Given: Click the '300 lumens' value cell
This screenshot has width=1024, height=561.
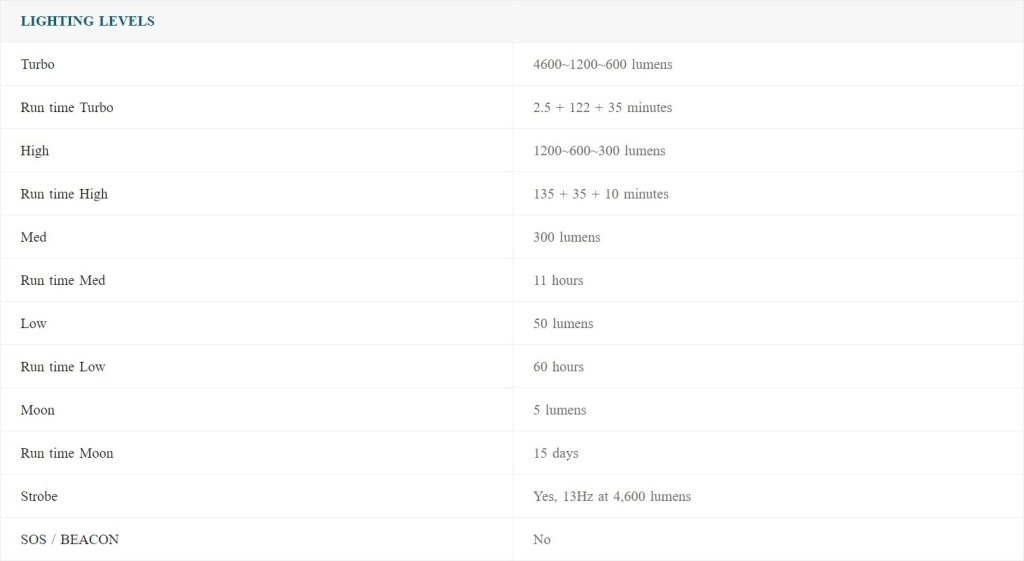Looking at the screenshot, I should (x=566, y=237).
